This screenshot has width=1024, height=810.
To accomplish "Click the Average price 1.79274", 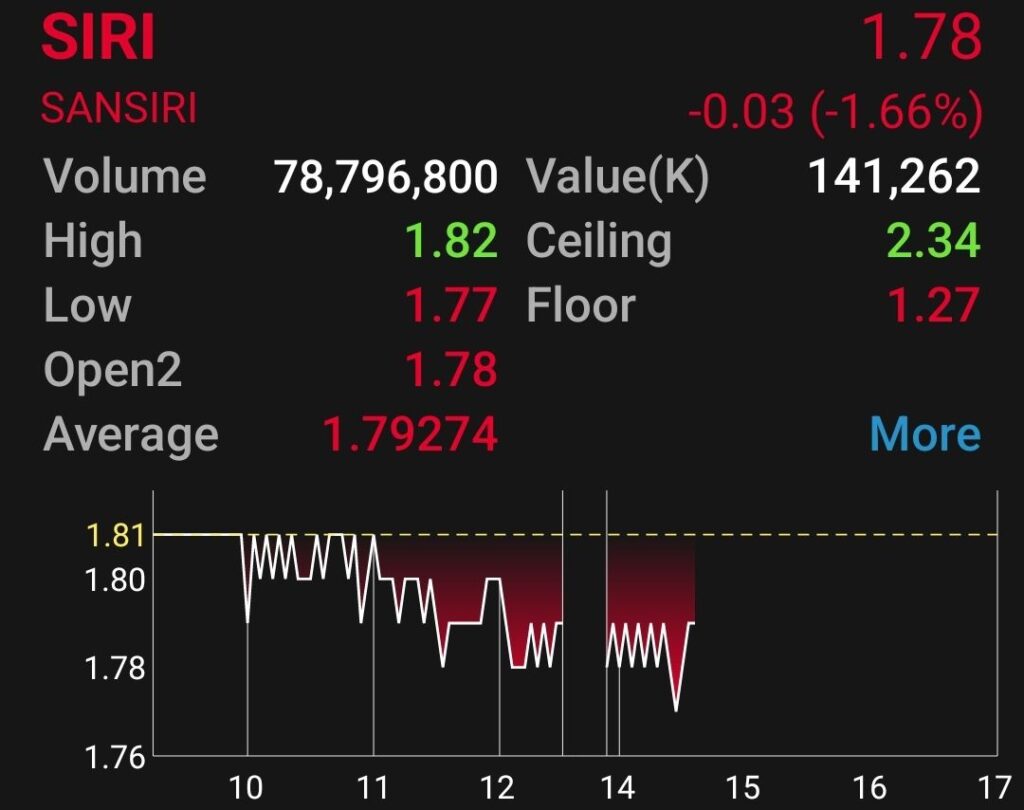I will [411, 434].
